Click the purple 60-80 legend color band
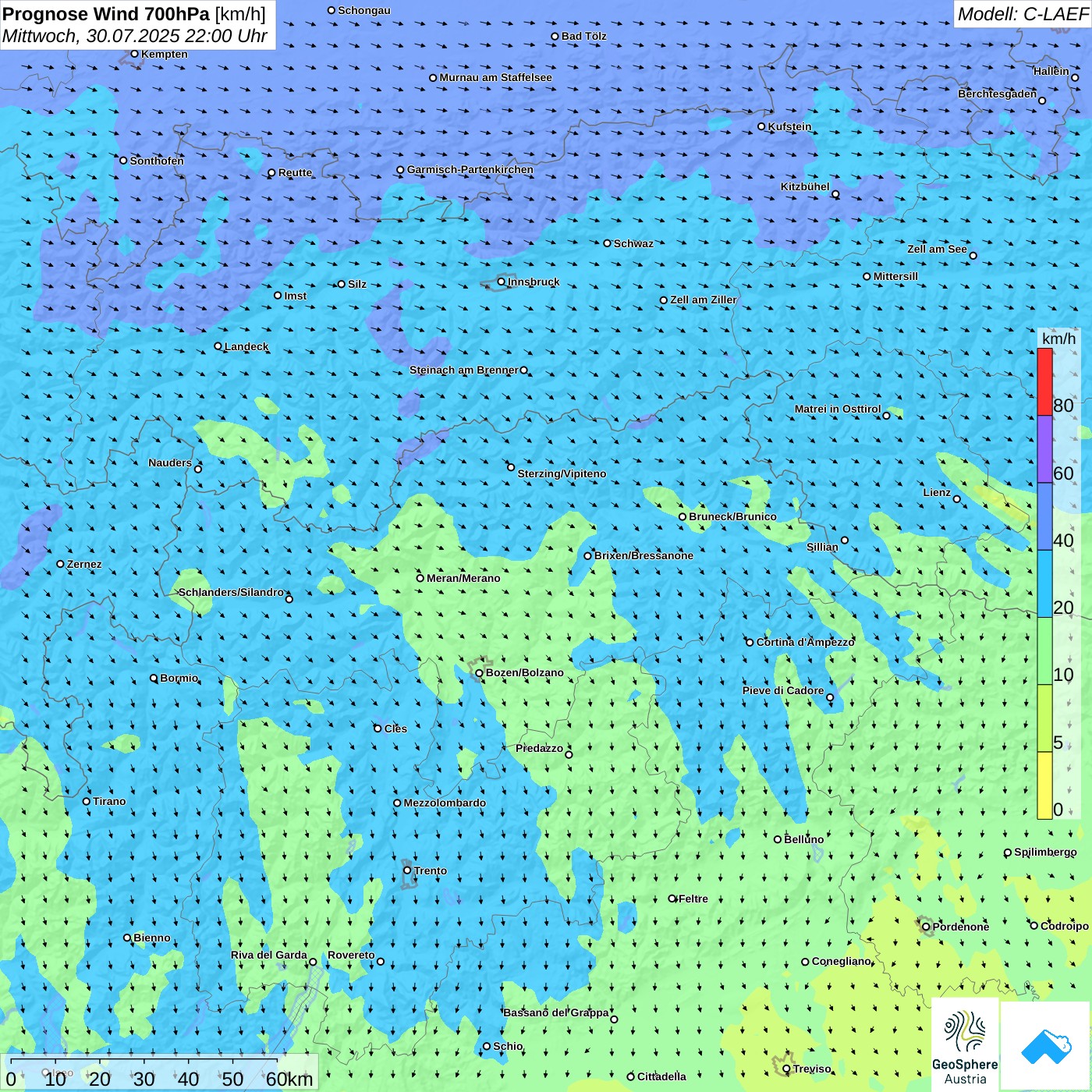This screenshot has height=1092, width=1092. (1044, 449)
